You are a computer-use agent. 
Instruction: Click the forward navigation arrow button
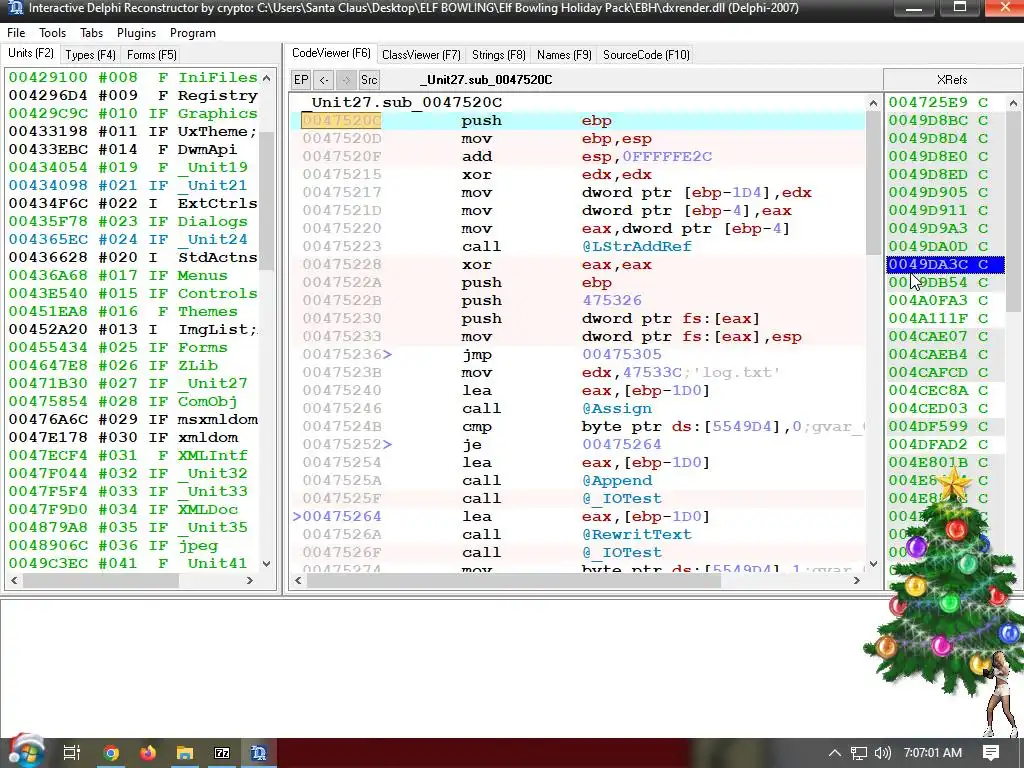click(x=346, y=80)
